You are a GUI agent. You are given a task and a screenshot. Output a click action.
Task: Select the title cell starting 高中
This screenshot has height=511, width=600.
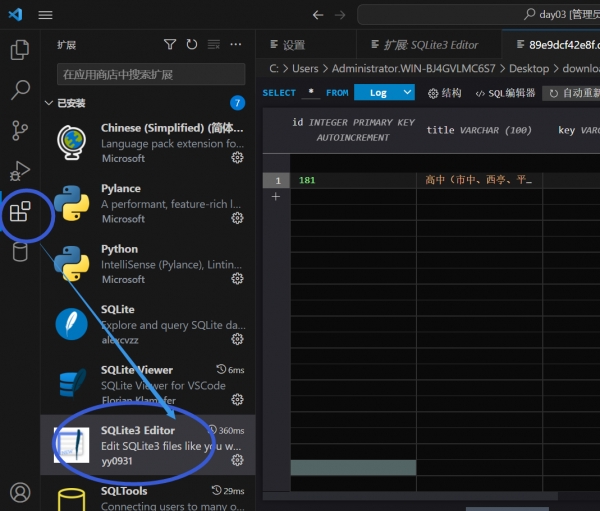point(479,180)
